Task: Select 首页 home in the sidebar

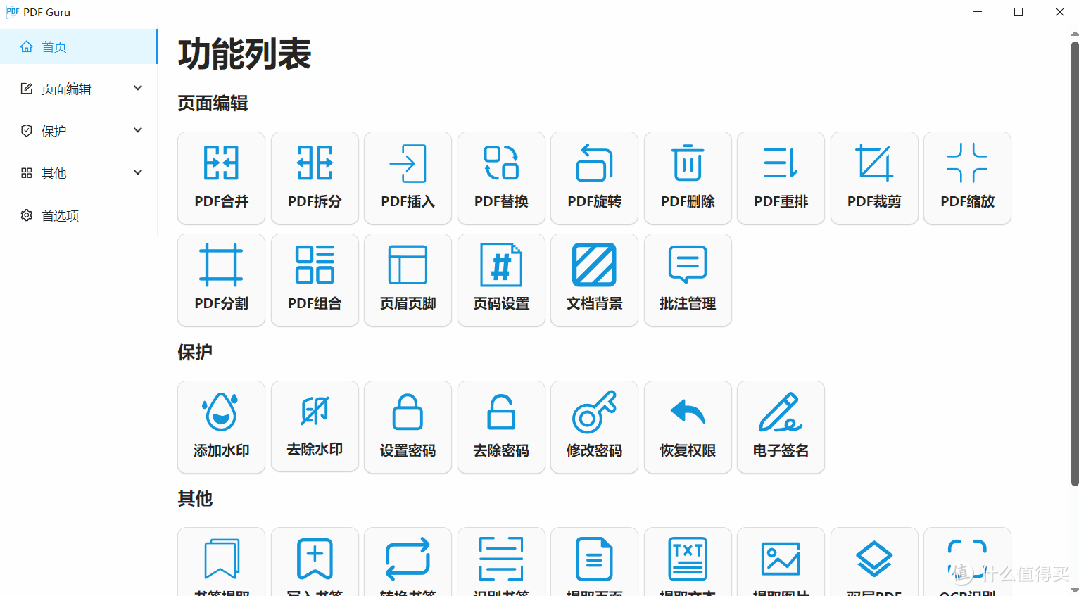Action: click(78, 47)
